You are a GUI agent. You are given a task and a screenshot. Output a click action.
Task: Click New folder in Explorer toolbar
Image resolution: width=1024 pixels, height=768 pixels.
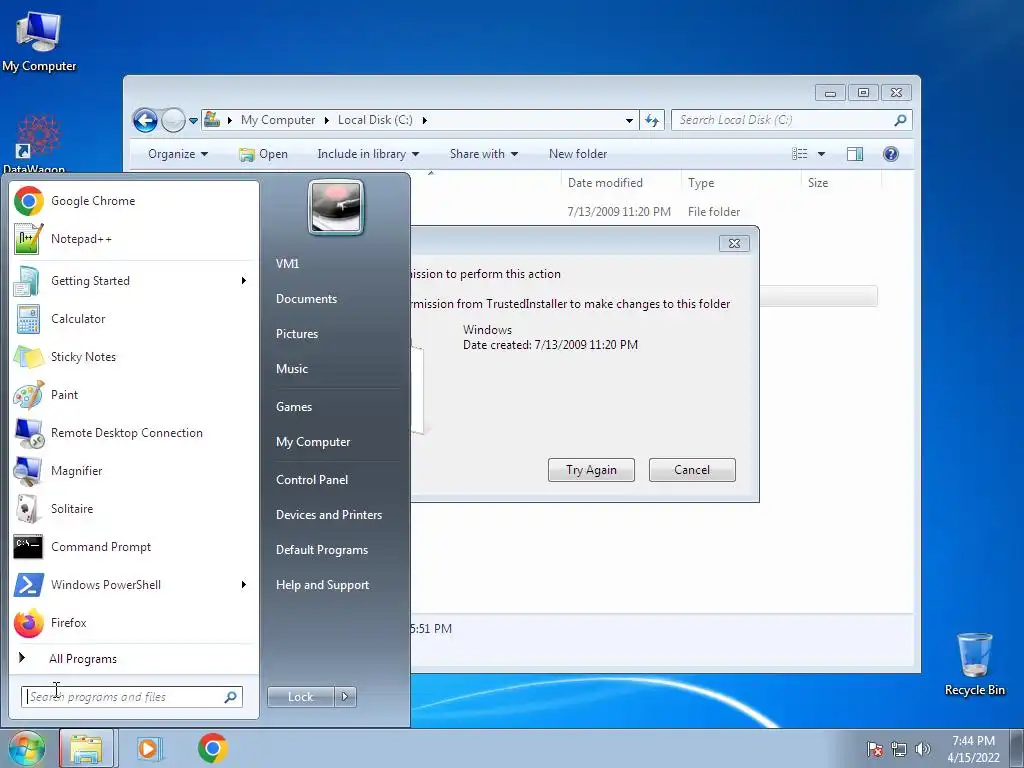[578, 154]
